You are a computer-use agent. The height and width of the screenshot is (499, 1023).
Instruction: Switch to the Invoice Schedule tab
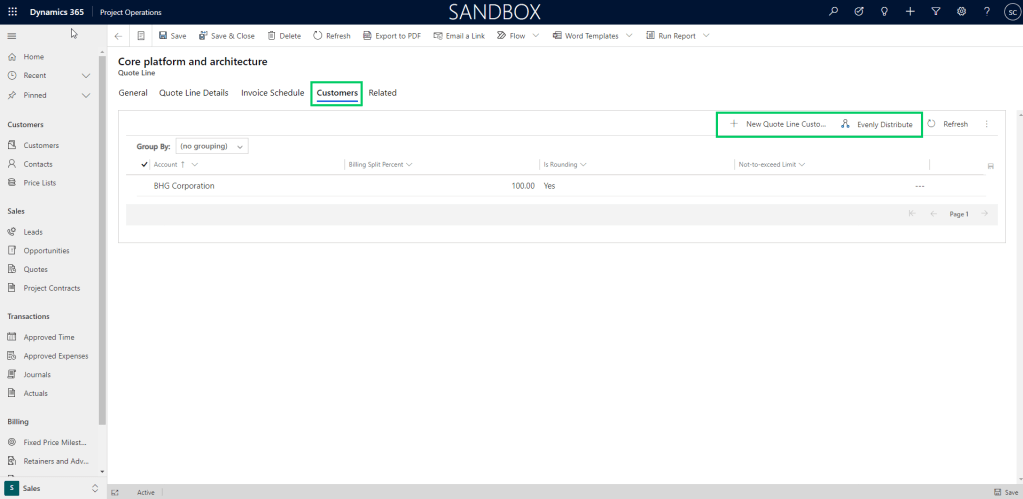272,93
